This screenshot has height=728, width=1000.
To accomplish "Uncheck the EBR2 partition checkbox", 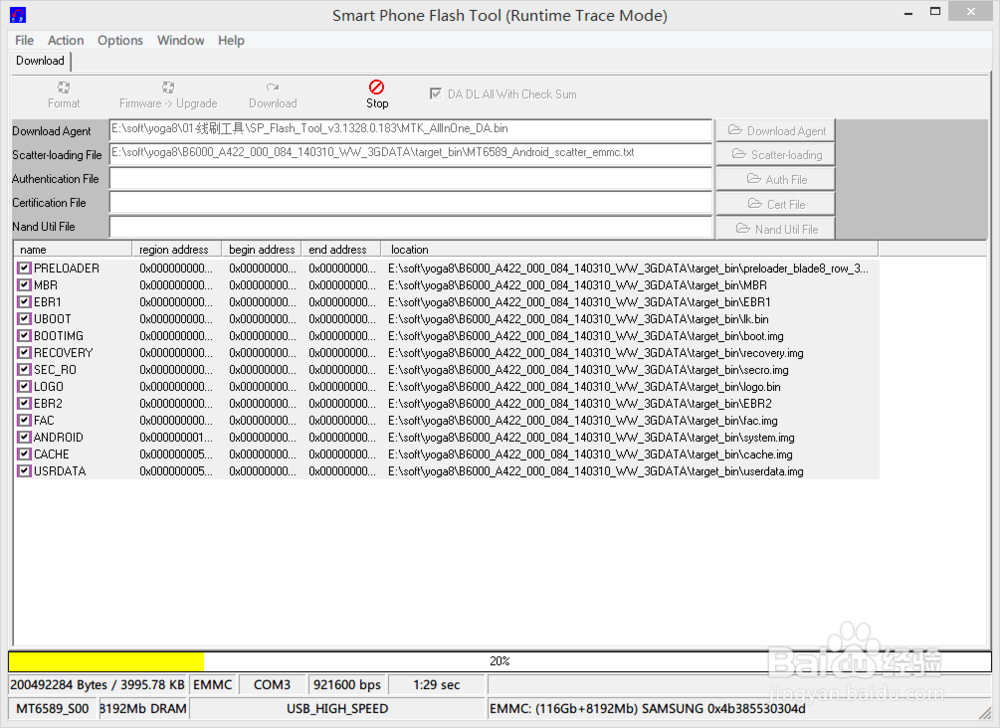I will [x=24, y=404].
